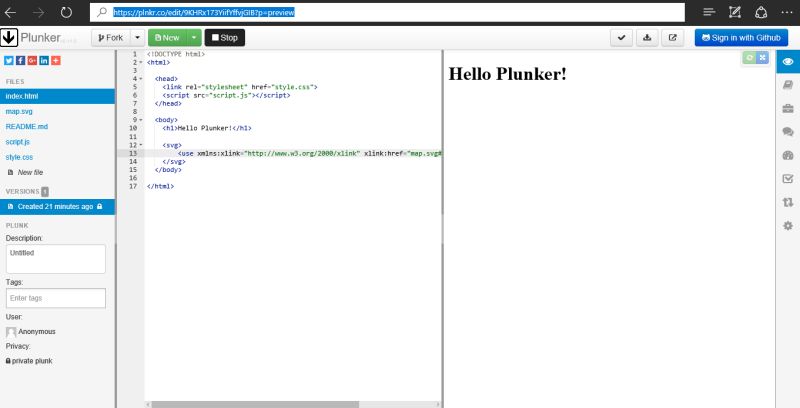
Task: Click the orange plus share icon
Action: 56,60
